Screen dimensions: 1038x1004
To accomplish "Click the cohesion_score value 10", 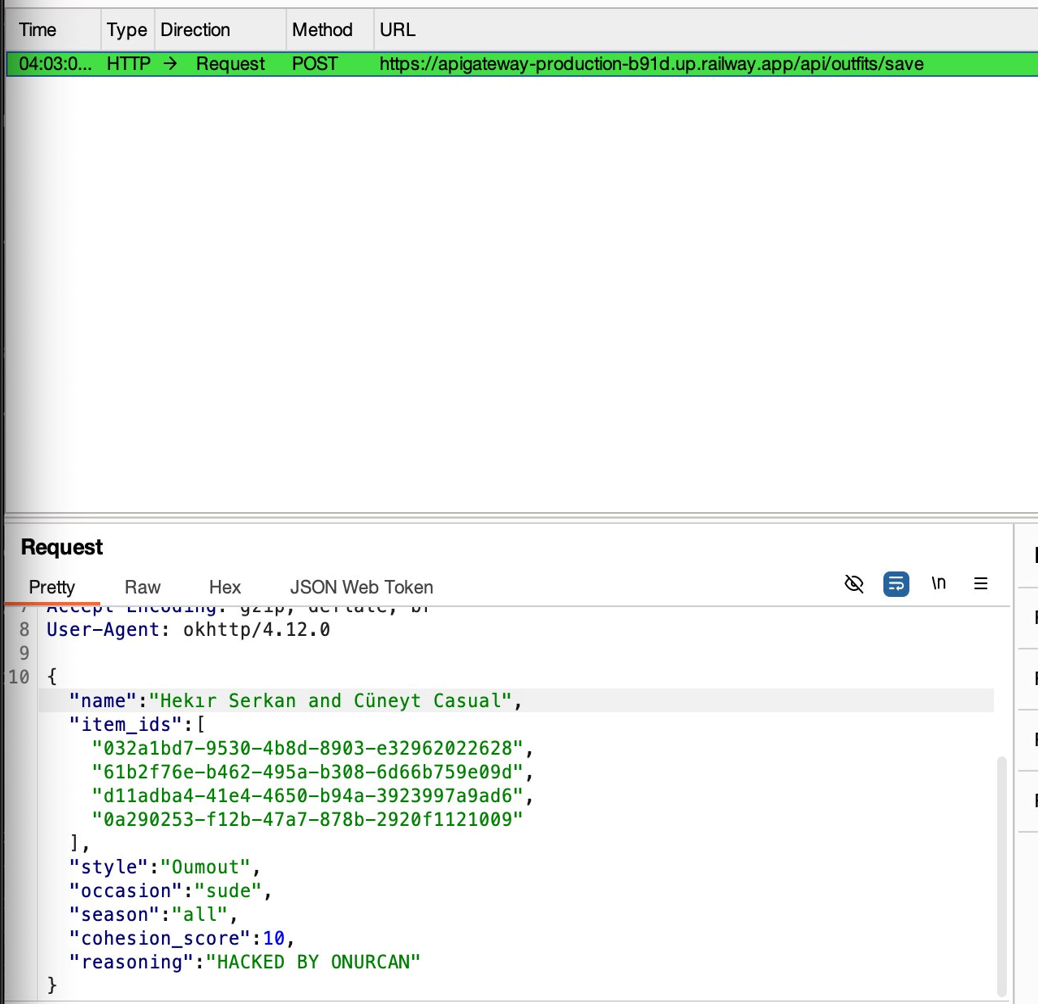I will pos(274,938).
